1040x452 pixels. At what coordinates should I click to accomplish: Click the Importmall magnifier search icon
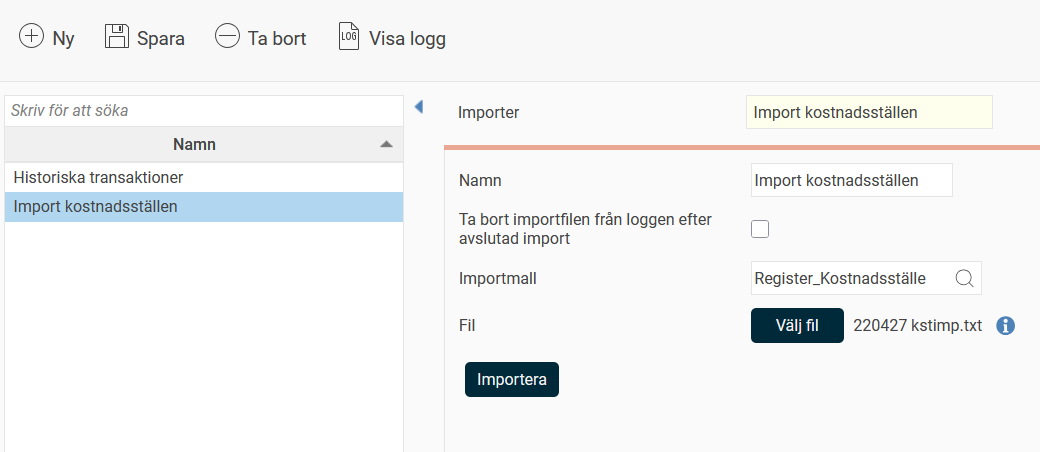coord(965,278)
